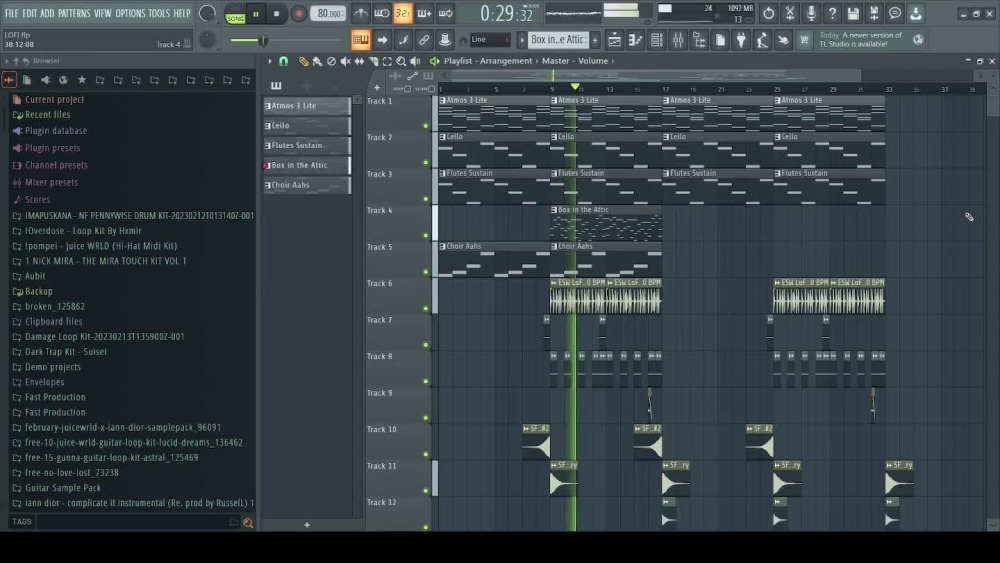
Task: Open the Line snap dropdown
Action: click(490, 40)
